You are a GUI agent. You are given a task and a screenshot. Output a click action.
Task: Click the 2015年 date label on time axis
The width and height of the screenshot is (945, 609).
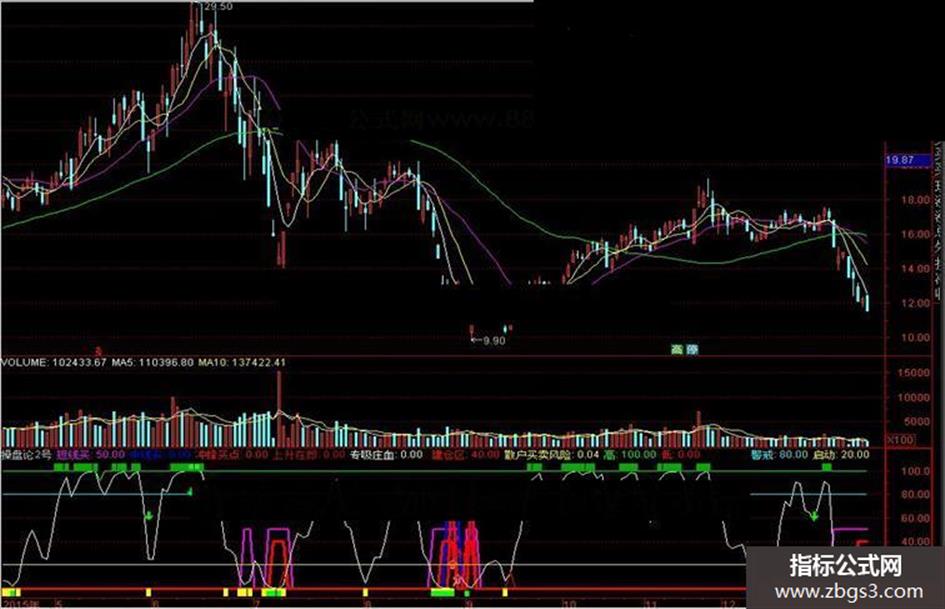click(x=20, y=604)
